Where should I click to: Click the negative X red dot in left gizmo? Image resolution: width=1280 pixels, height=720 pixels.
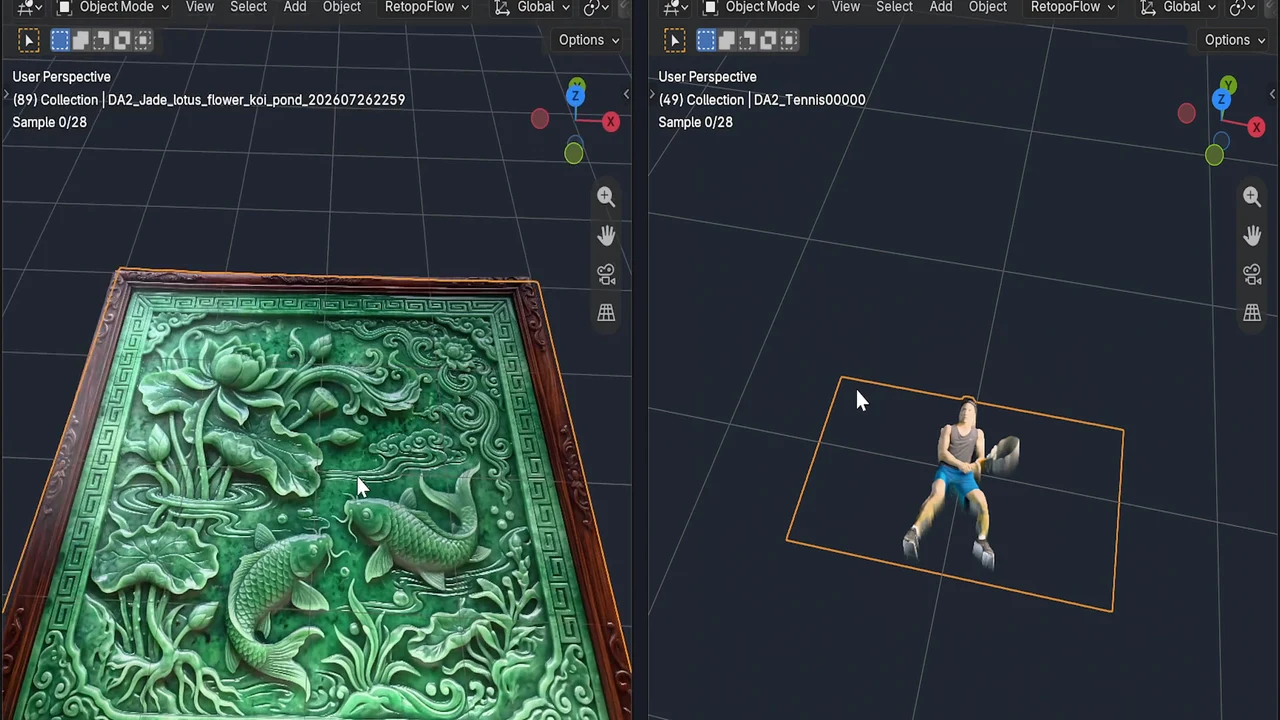(540, 119)
